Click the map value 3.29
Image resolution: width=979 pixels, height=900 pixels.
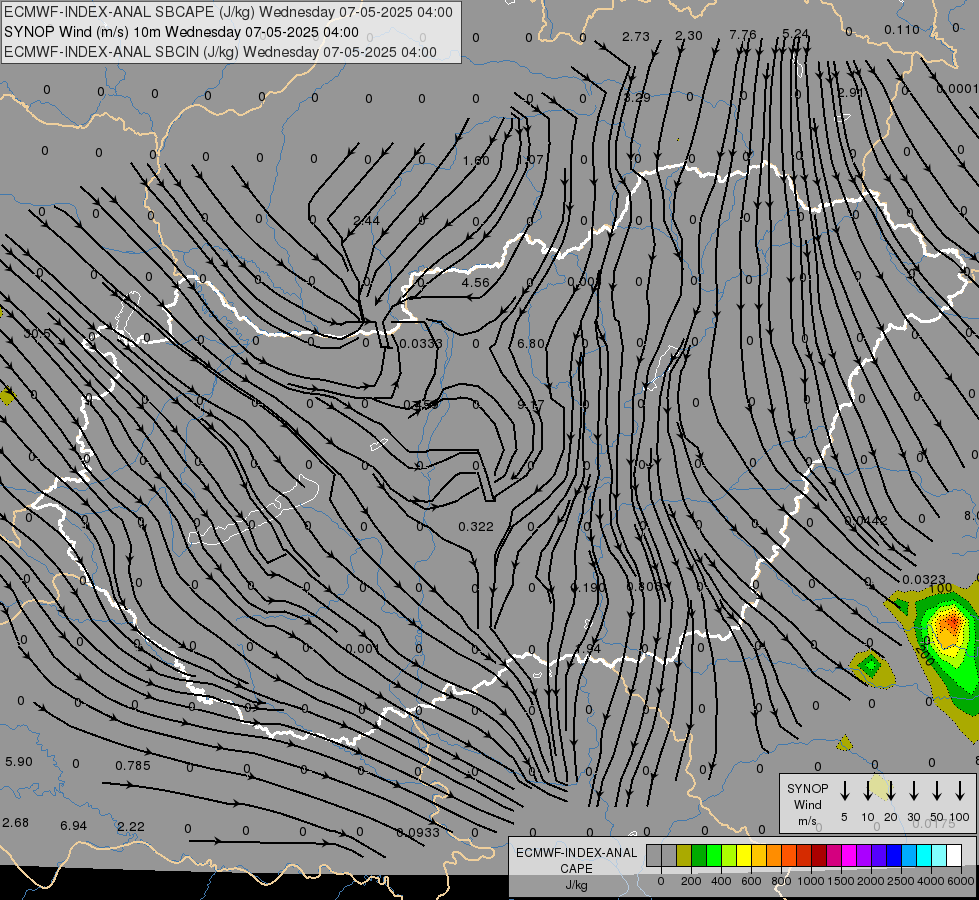pyautogui.click(x=637, y=97)
